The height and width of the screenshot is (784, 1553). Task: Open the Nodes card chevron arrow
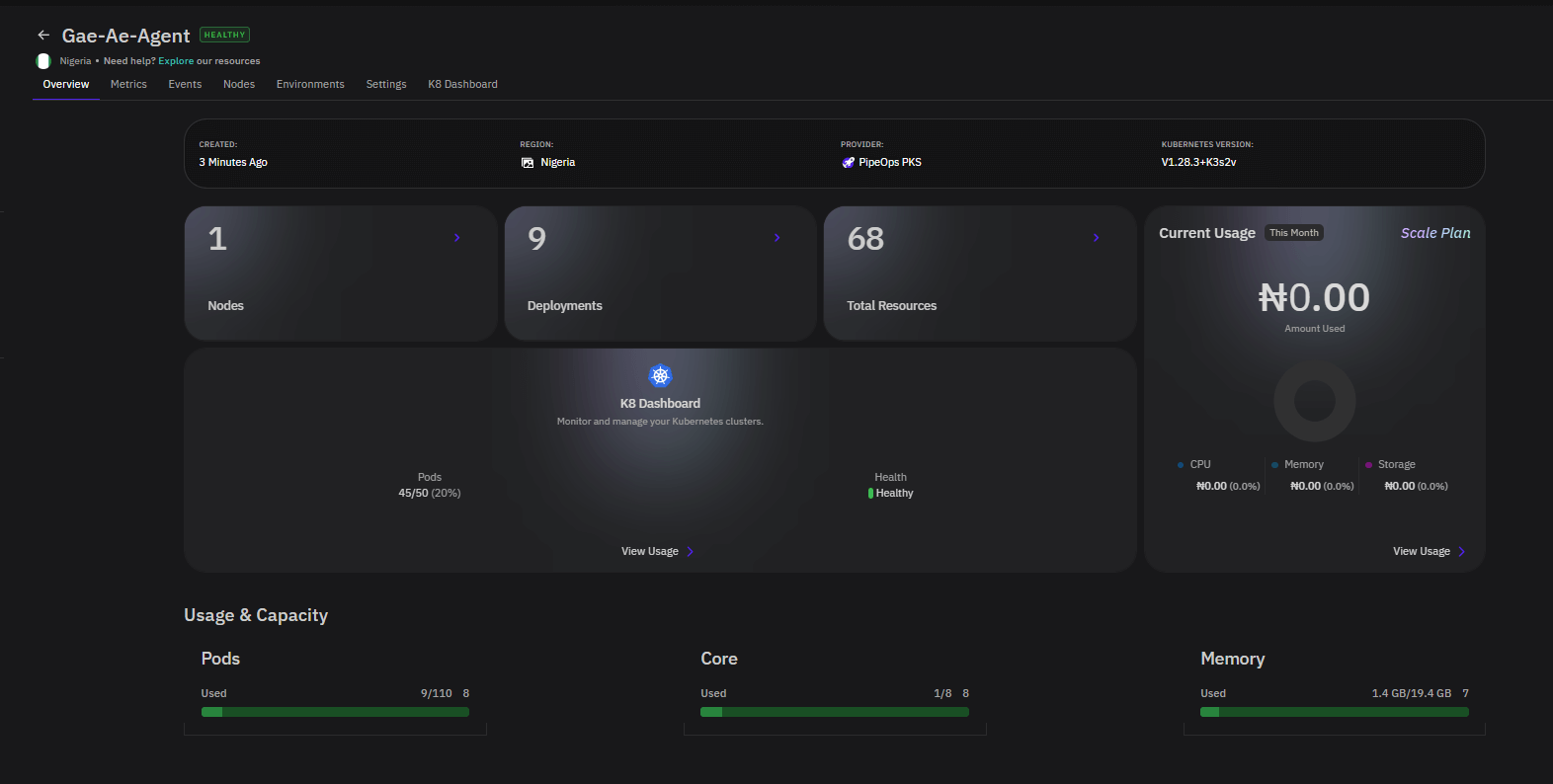coord(457,238)
